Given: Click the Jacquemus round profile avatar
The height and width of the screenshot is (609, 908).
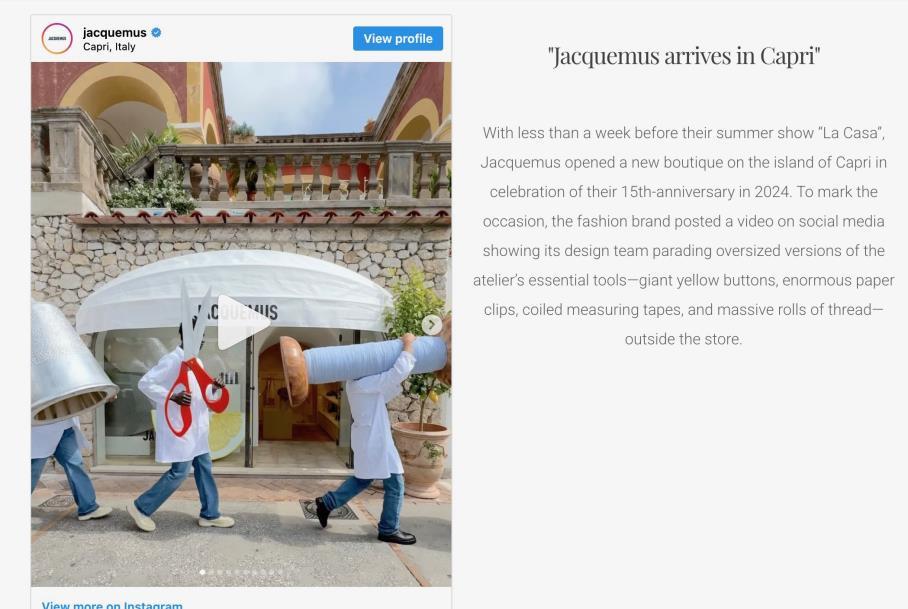Looking at the screenshot, I should point(57,38).
